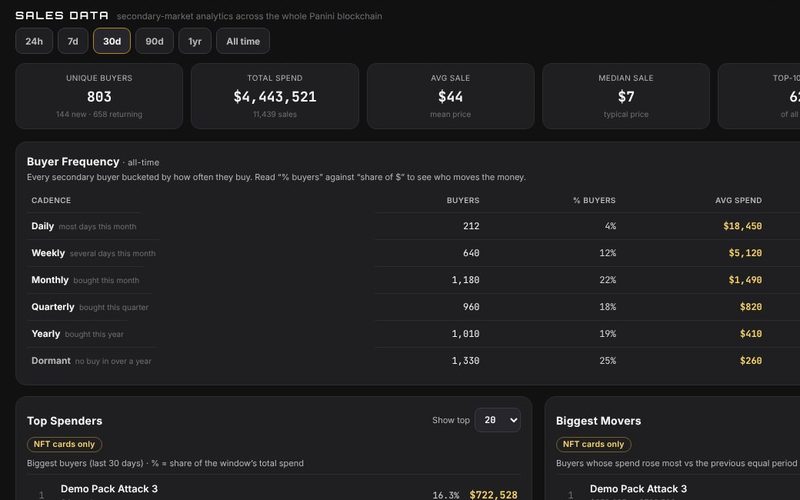Image resolution: width=800 pixels, height=500 pixels.
Task: Click NFT cards only badge under Top Spenders
Action: click(x=64, y=444)
